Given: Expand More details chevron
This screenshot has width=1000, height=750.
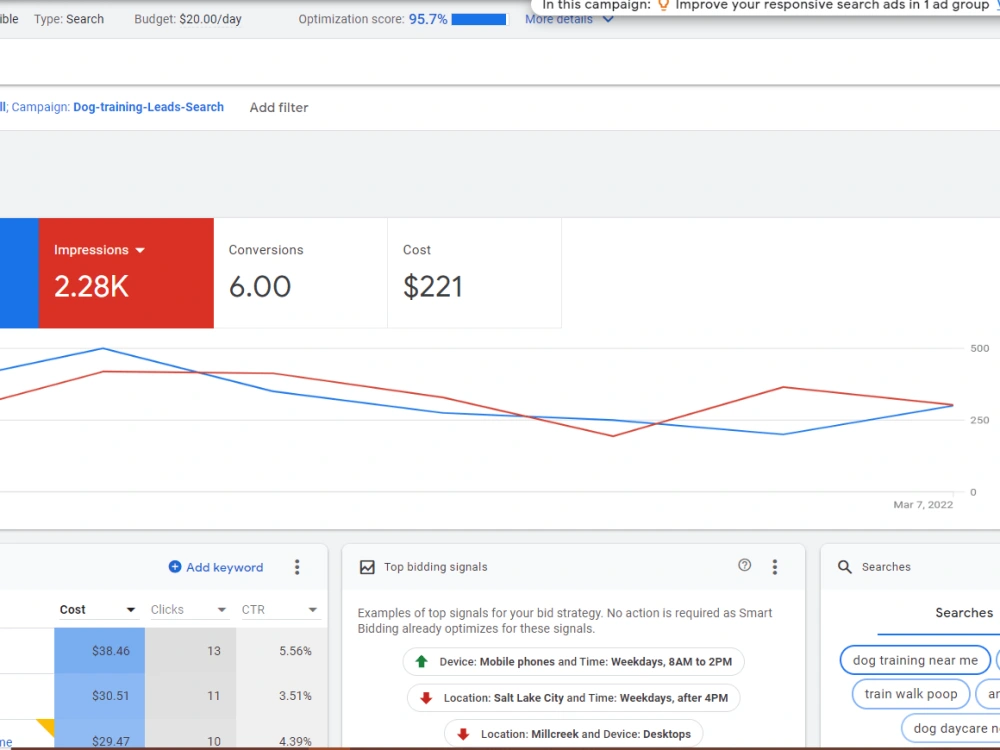Looking at the screenshot, I should click(x=608, y=19).
